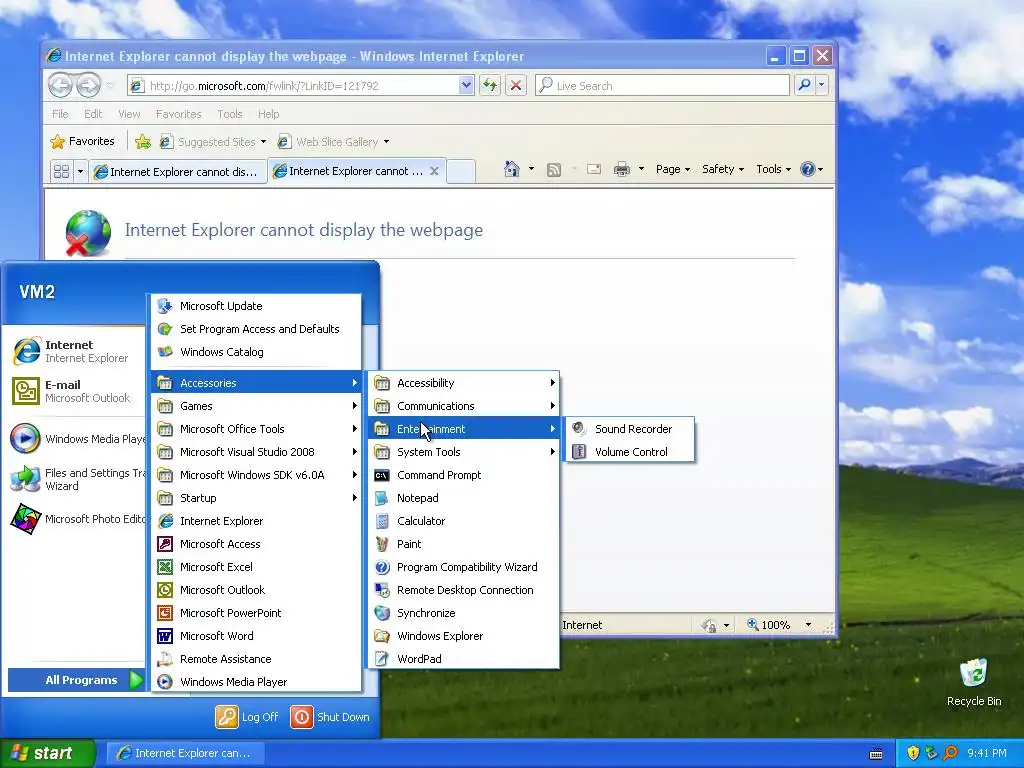The height and width of the screenshot is (768, 1024).
Task: Click the IE Refresh button
Action: (x=490, y=86)
